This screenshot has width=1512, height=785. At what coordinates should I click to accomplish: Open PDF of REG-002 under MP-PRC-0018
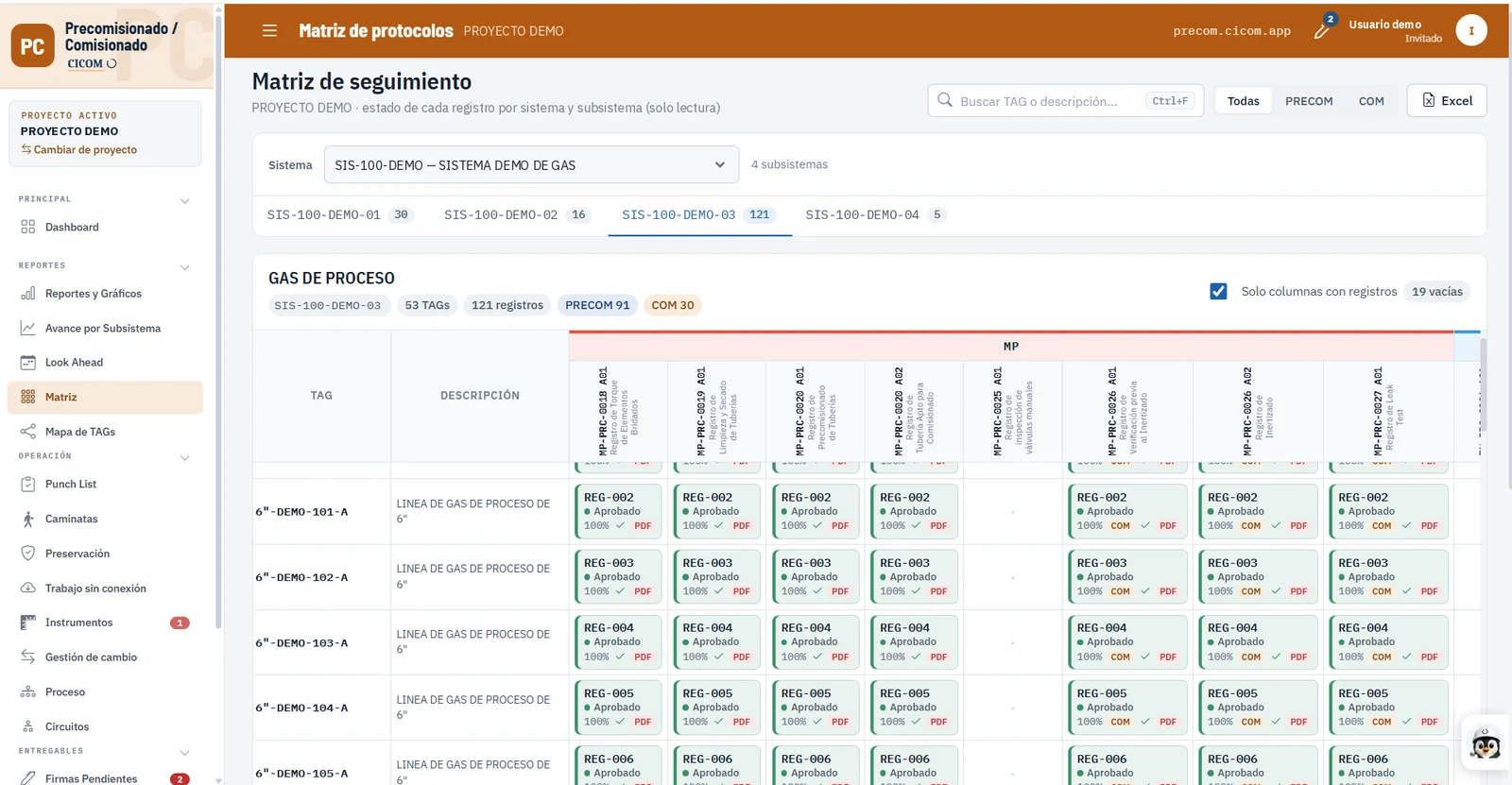click(643, 526)
